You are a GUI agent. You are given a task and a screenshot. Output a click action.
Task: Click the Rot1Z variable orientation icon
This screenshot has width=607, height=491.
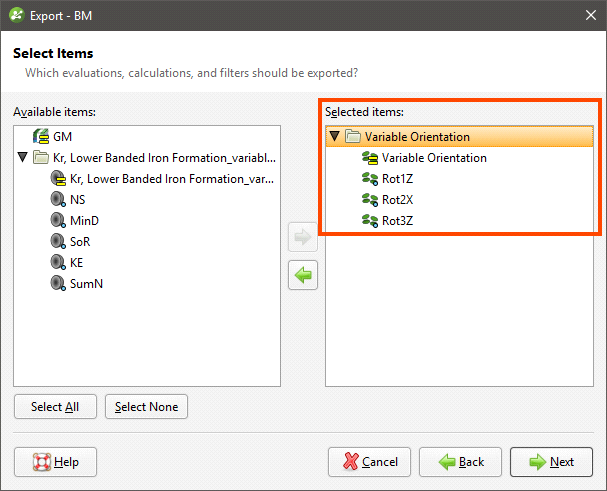[x=370, y=179]
